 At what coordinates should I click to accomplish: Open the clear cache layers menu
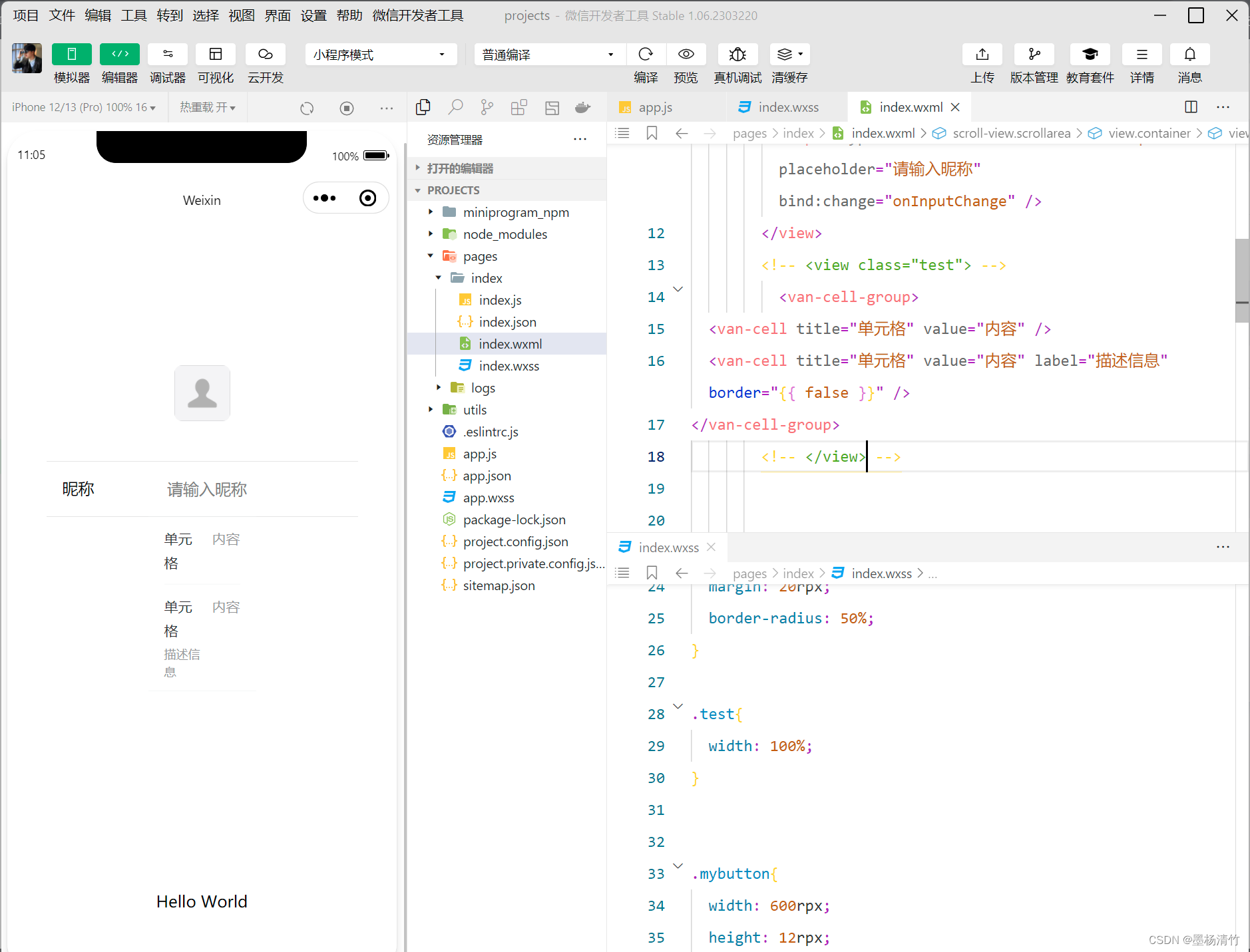coord(790,54)
